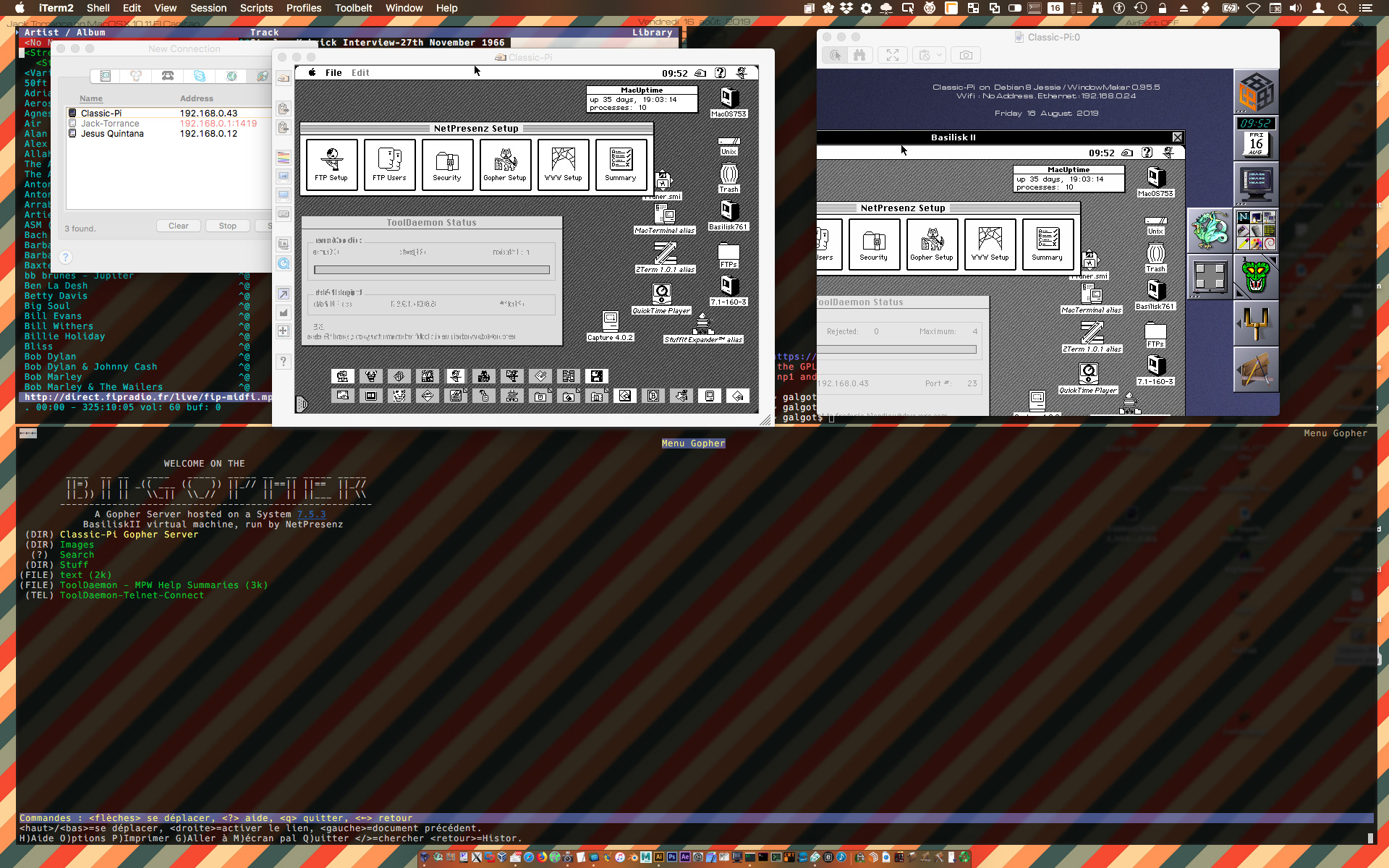This screenshot has height=868, width=1389.
Task: Open the classic Mac application switcher menu
Action: tap(742, 72)
